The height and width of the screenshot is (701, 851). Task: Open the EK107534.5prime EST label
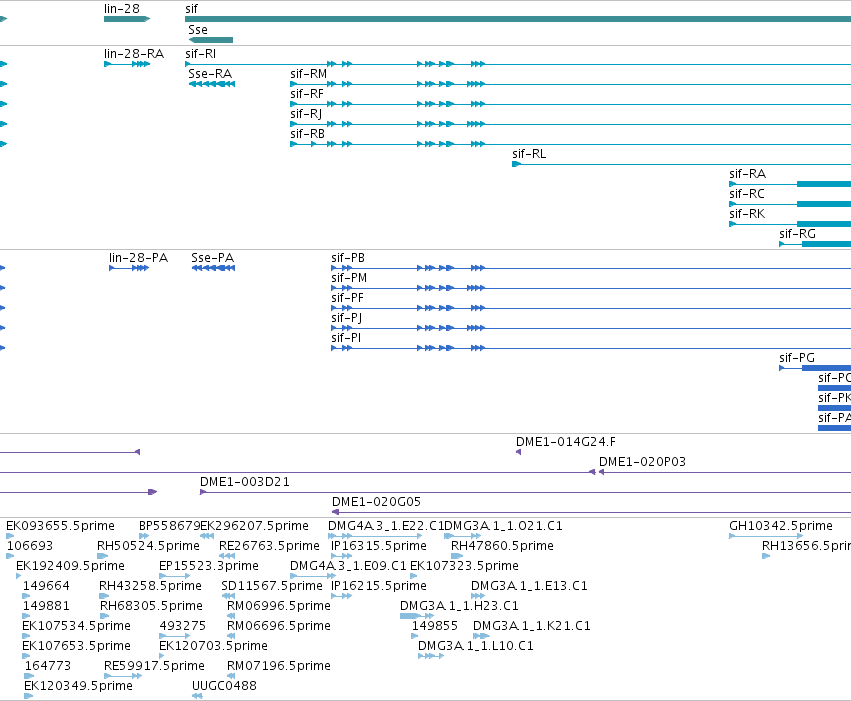[x=77, y=626]
